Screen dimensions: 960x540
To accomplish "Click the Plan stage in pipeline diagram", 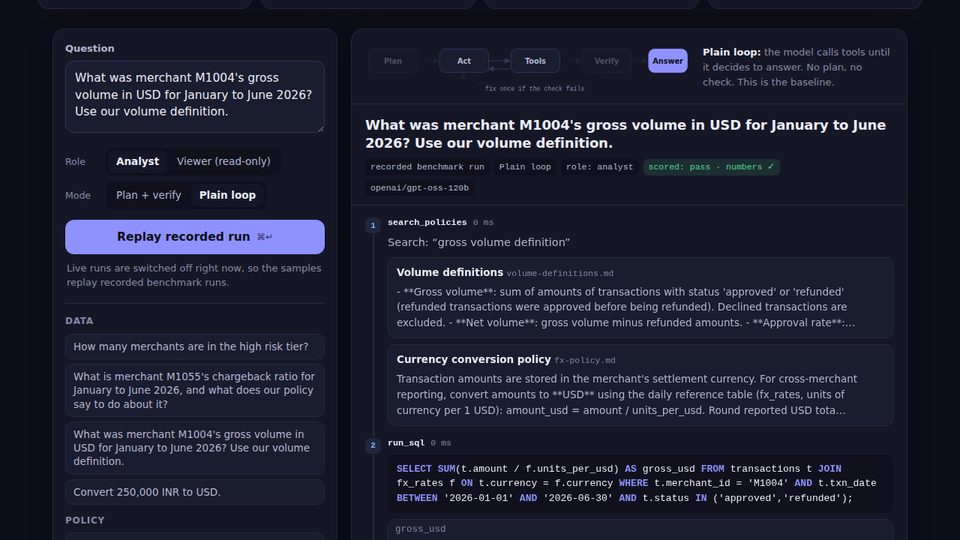I will 393,61.
